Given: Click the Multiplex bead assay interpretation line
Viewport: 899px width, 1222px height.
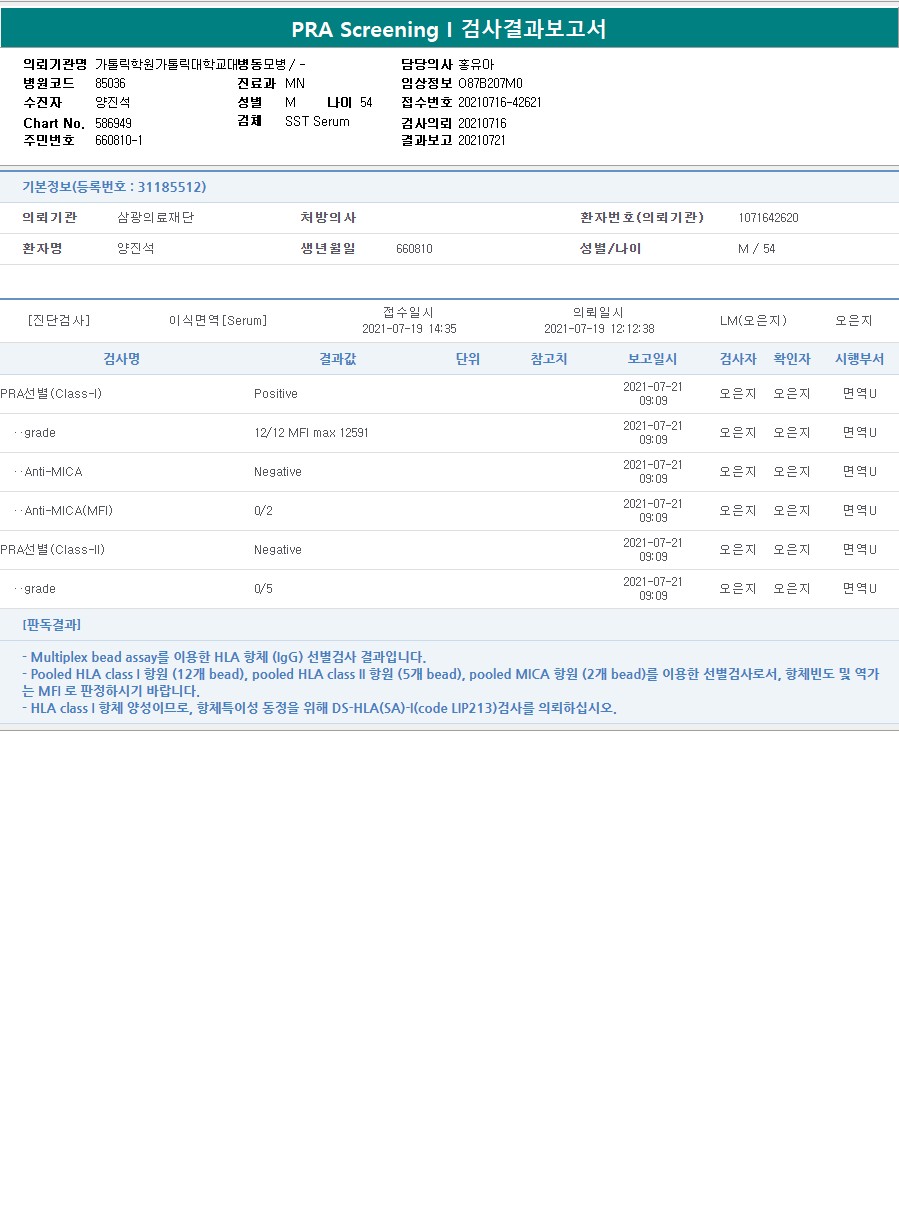Looking at the screenshot, I should click(x=224, y=657).
